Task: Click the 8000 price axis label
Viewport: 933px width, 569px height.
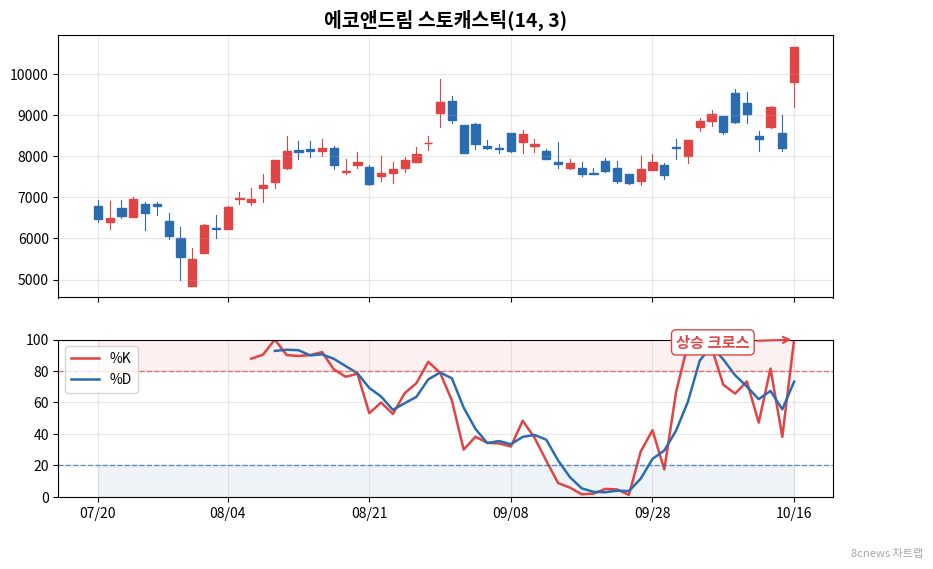Action: [33, 157]
